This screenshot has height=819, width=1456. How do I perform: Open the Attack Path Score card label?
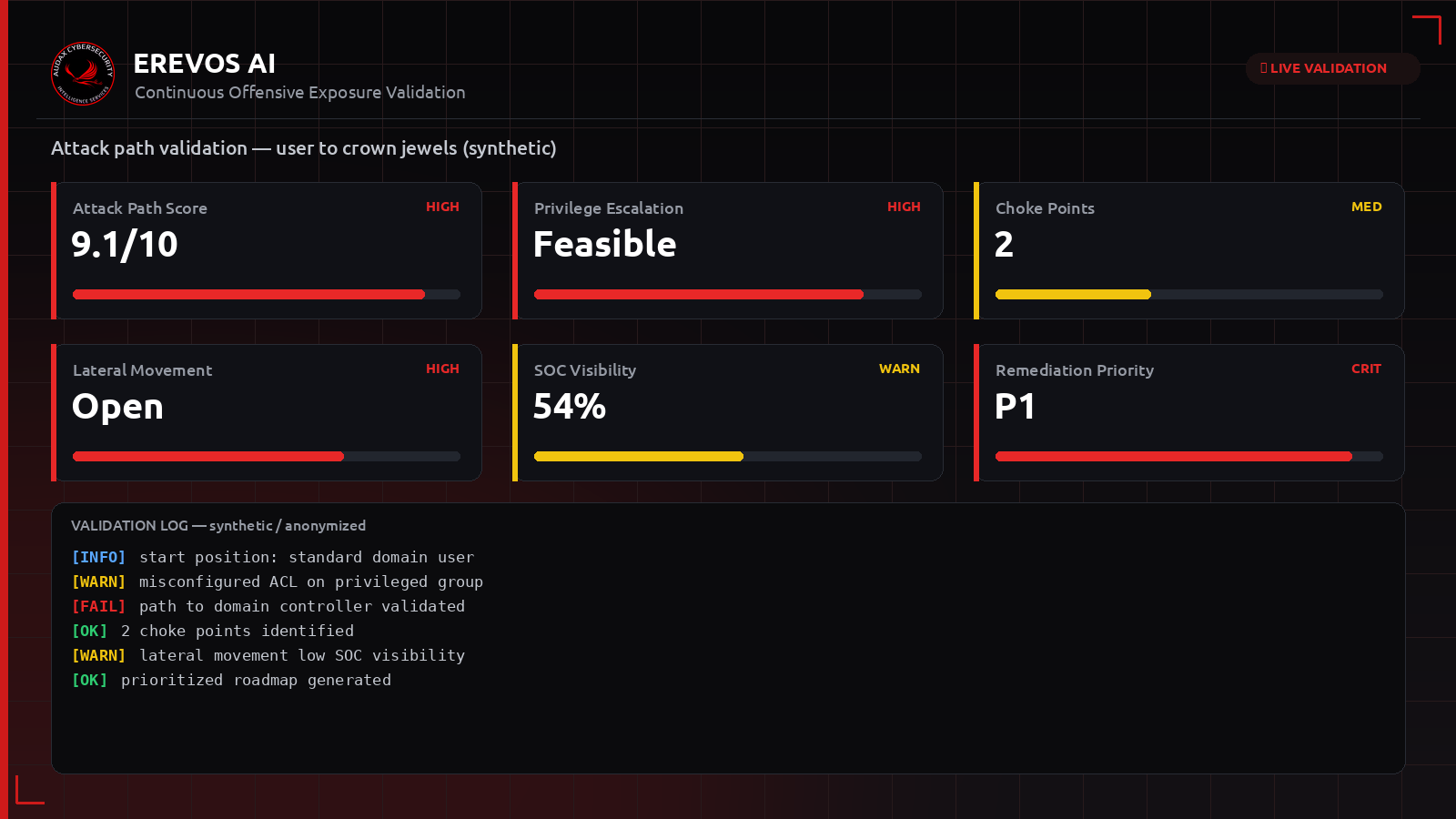pos(140,208)
